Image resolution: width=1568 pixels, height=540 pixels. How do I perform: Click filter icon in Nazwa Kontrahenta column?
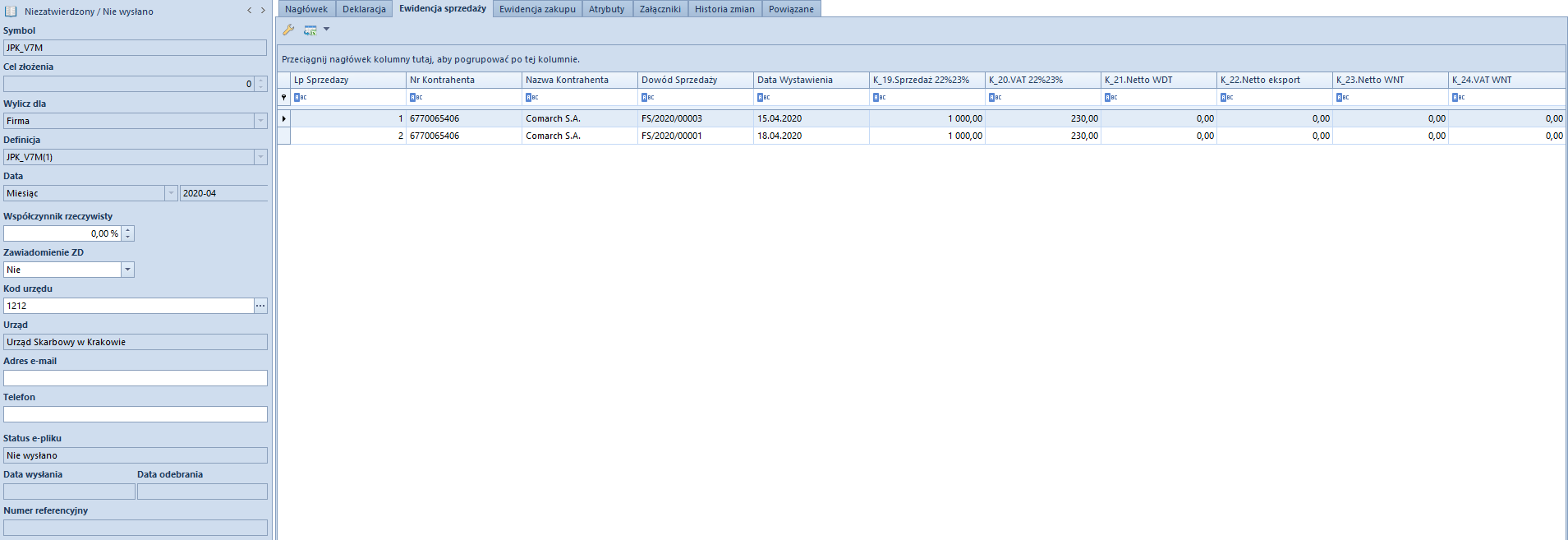[x=532, y=98]
